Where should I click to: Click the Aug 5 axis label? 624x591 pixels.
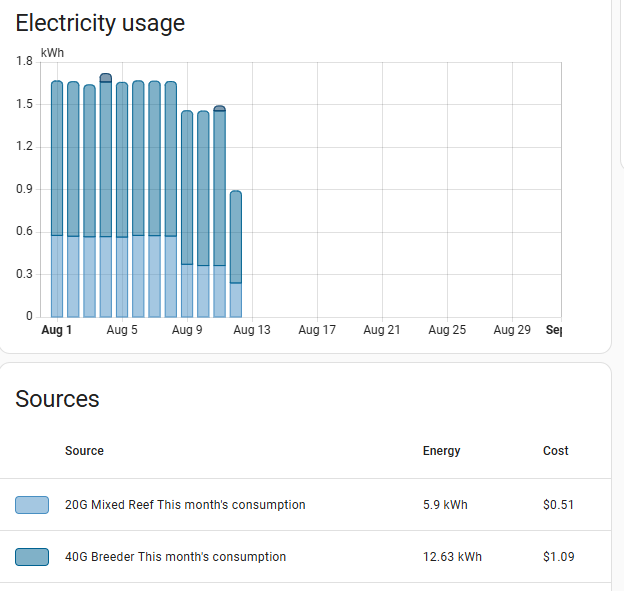(122, 330)
